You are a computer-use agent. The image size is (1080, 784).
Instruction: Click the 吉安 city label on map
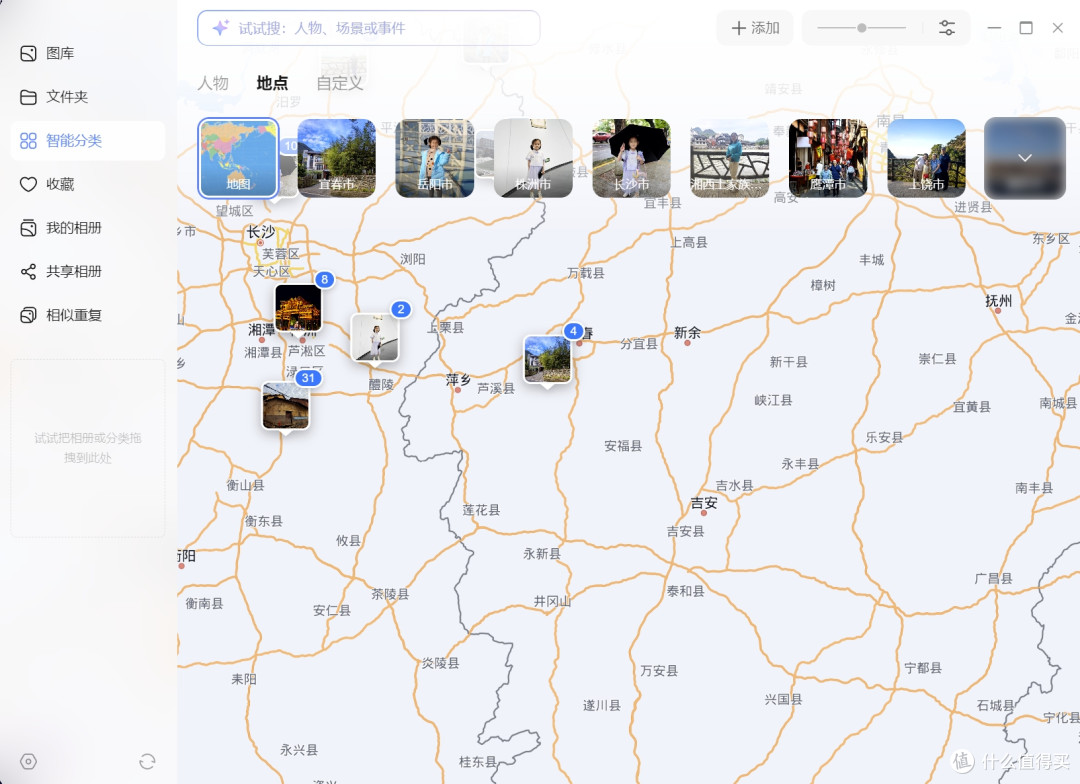(x=704, y=503)
